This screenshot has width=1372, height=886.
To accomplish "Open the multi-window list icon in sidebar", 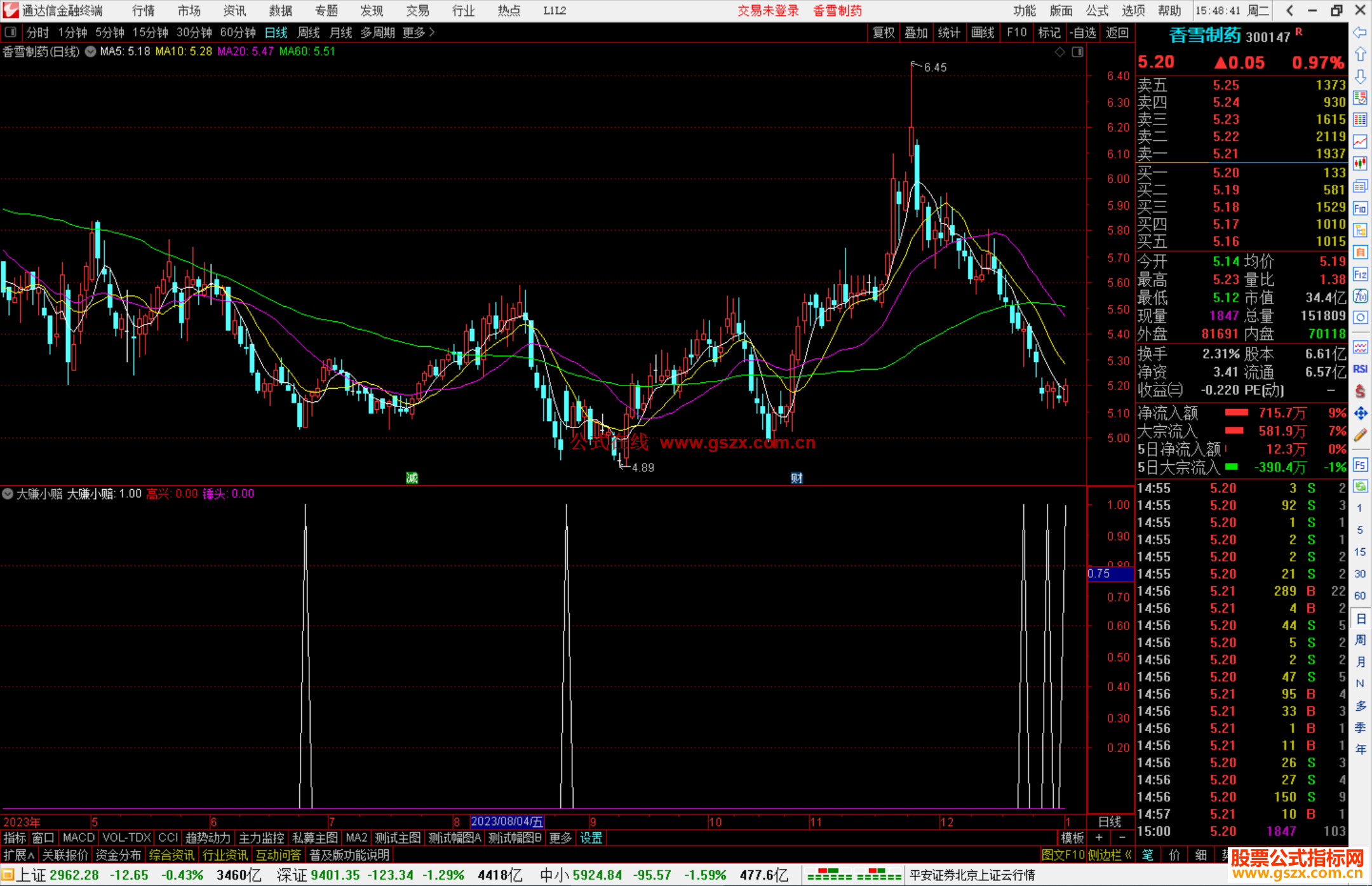I will tap(1360, 186).
